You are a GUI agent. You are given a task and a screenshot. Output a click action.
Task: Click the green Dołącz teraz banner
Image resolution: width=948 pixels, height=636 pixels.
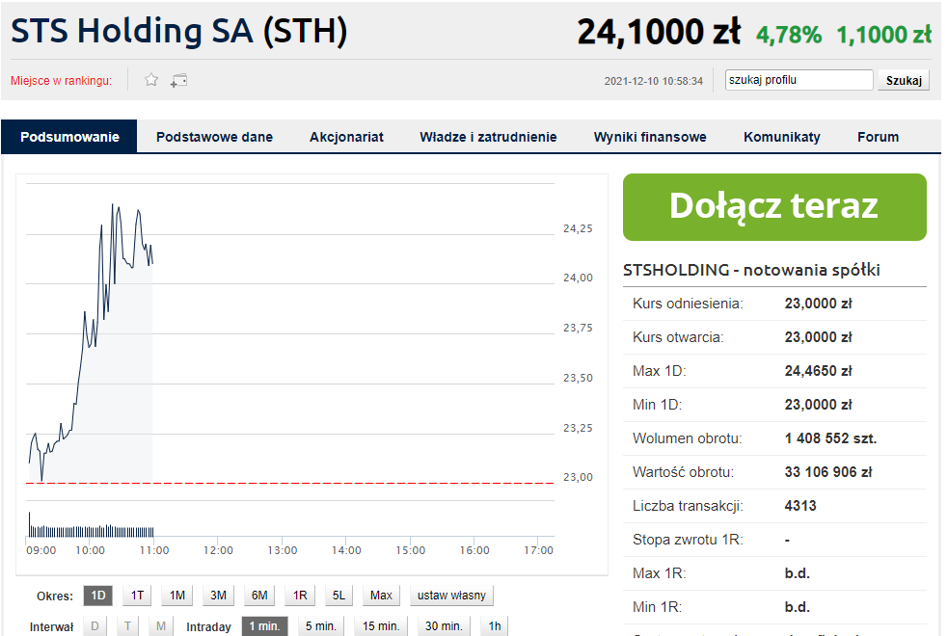pos(774,207)
